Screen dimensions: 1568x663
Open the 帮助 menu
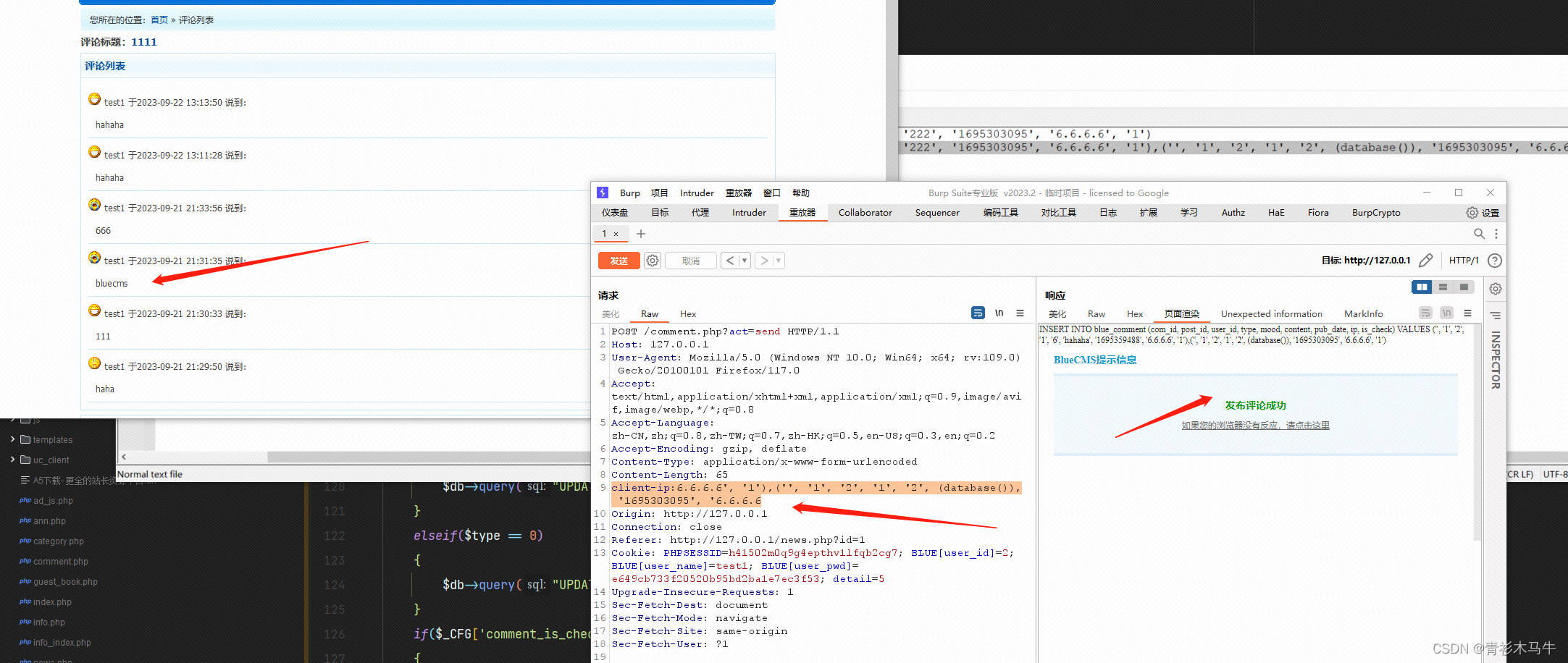coord(800,193)
